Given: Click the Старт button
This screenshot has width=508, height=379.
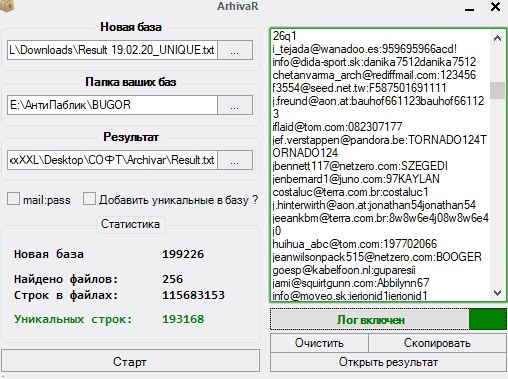Looking at the screenshot, I should 130,361.
